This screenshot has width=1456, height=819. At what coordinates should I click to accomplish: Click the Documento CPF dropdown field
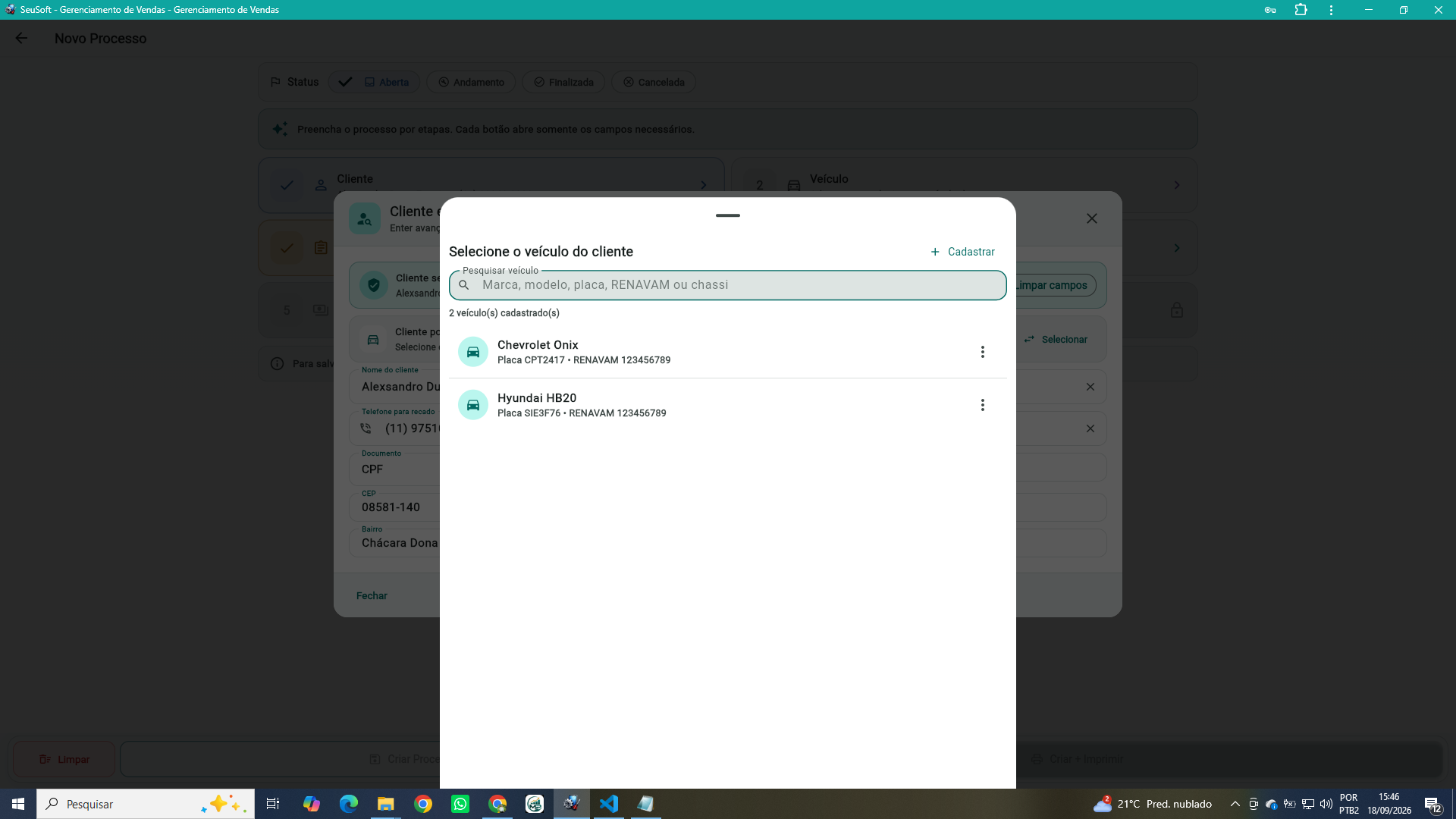pos(394,469)
